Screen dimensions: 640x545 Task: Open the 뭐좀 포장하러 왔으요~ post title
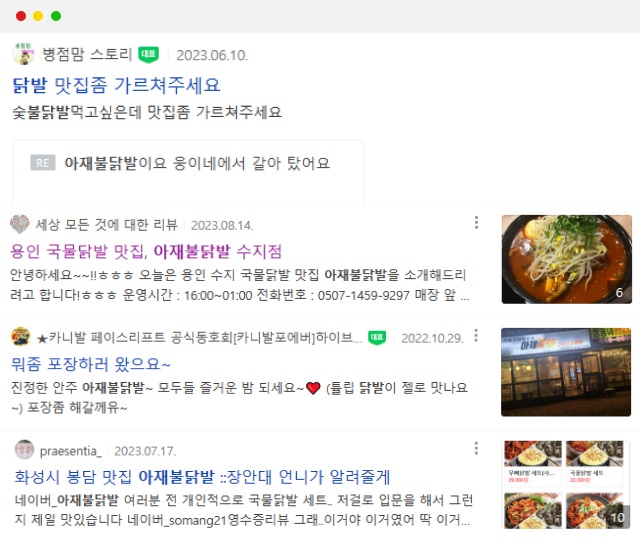pos(91,363)
